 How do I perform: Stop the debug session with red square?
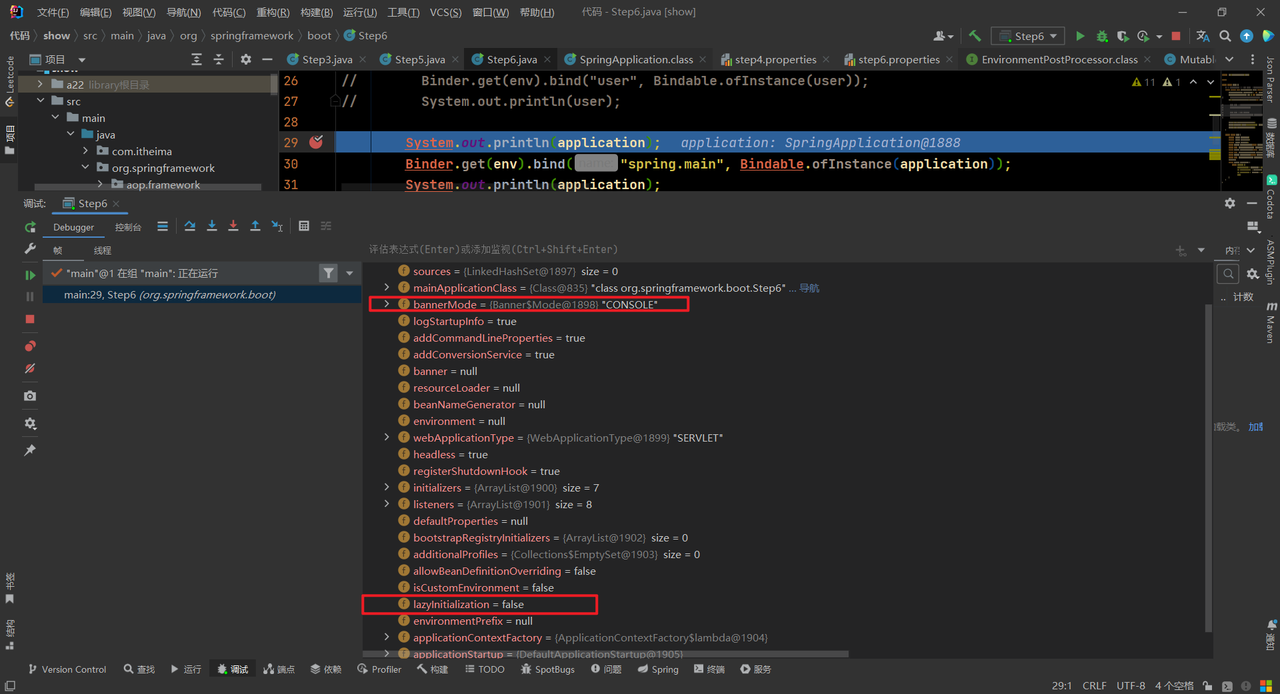pyautogui.click(x=30, y=319)
